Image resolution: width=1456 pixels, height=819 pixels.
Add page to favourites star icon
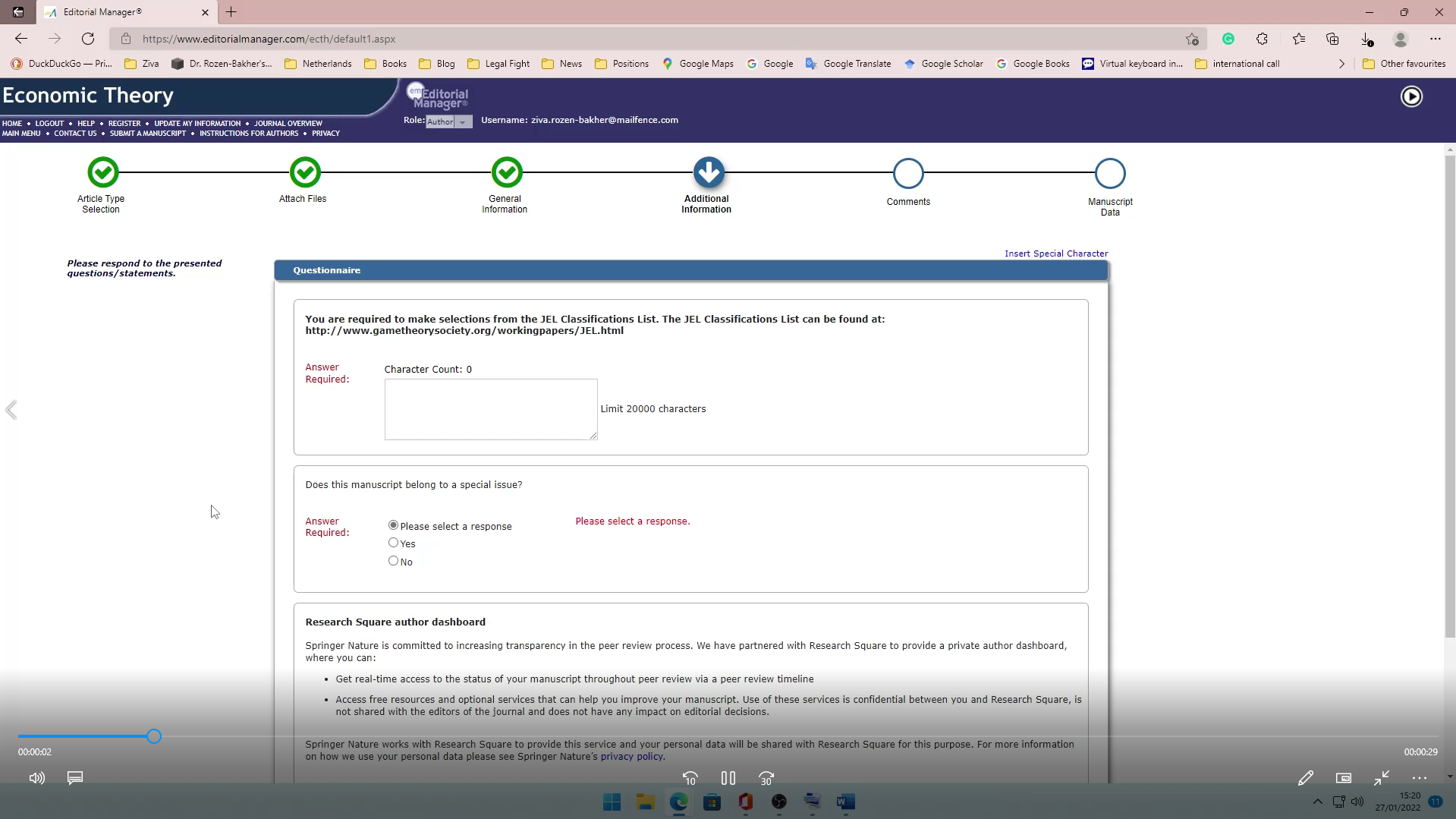click(1192, 39)
